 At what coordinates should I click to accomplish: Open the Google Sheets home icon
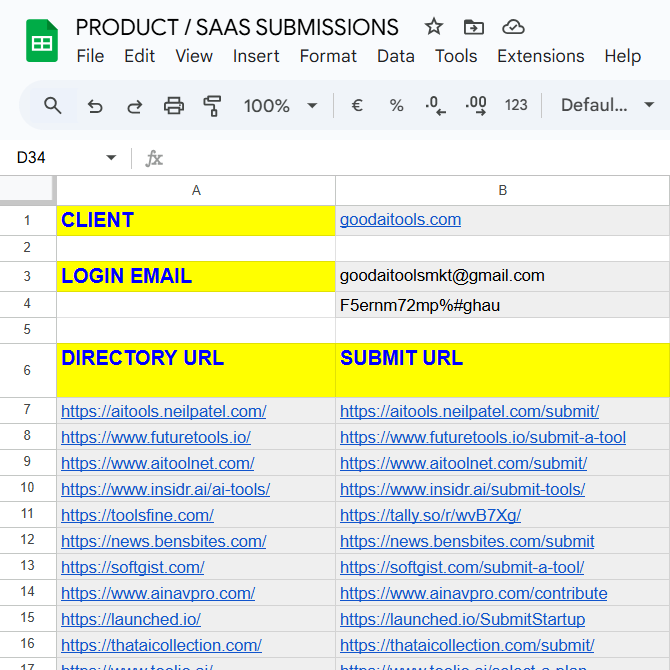pos(41,41)
